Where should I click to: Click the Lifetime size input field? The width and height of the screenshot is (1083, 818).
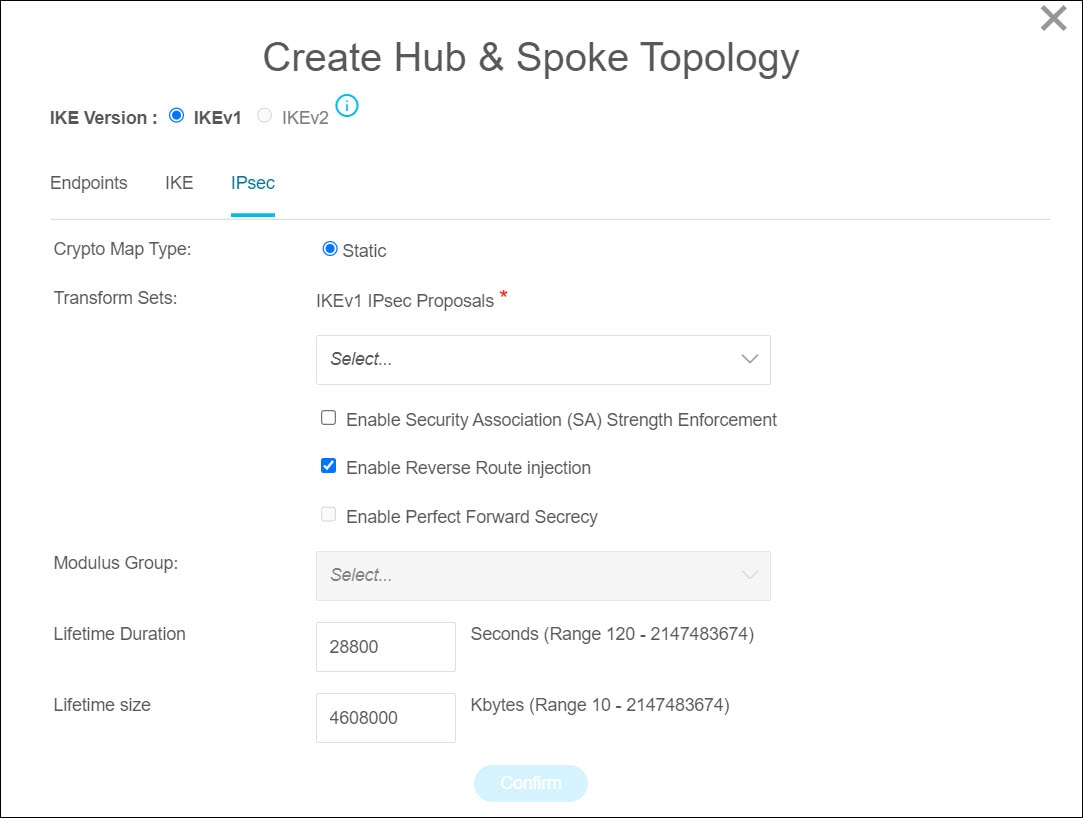(385, 718)
